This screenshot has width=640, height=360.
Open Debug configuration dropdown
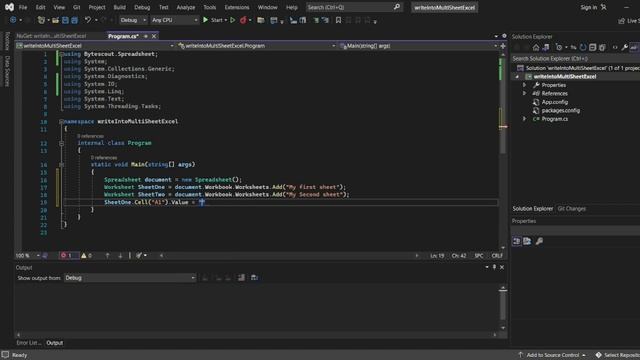(x=133, y=20)
